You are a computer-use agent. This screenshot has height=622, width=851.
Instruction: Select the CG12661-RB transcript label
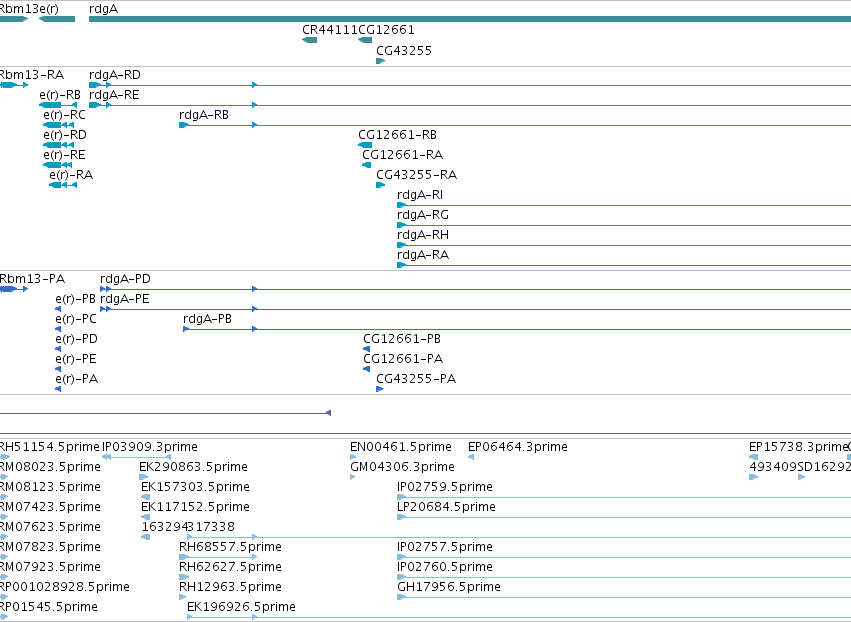(x=397, y=135)
